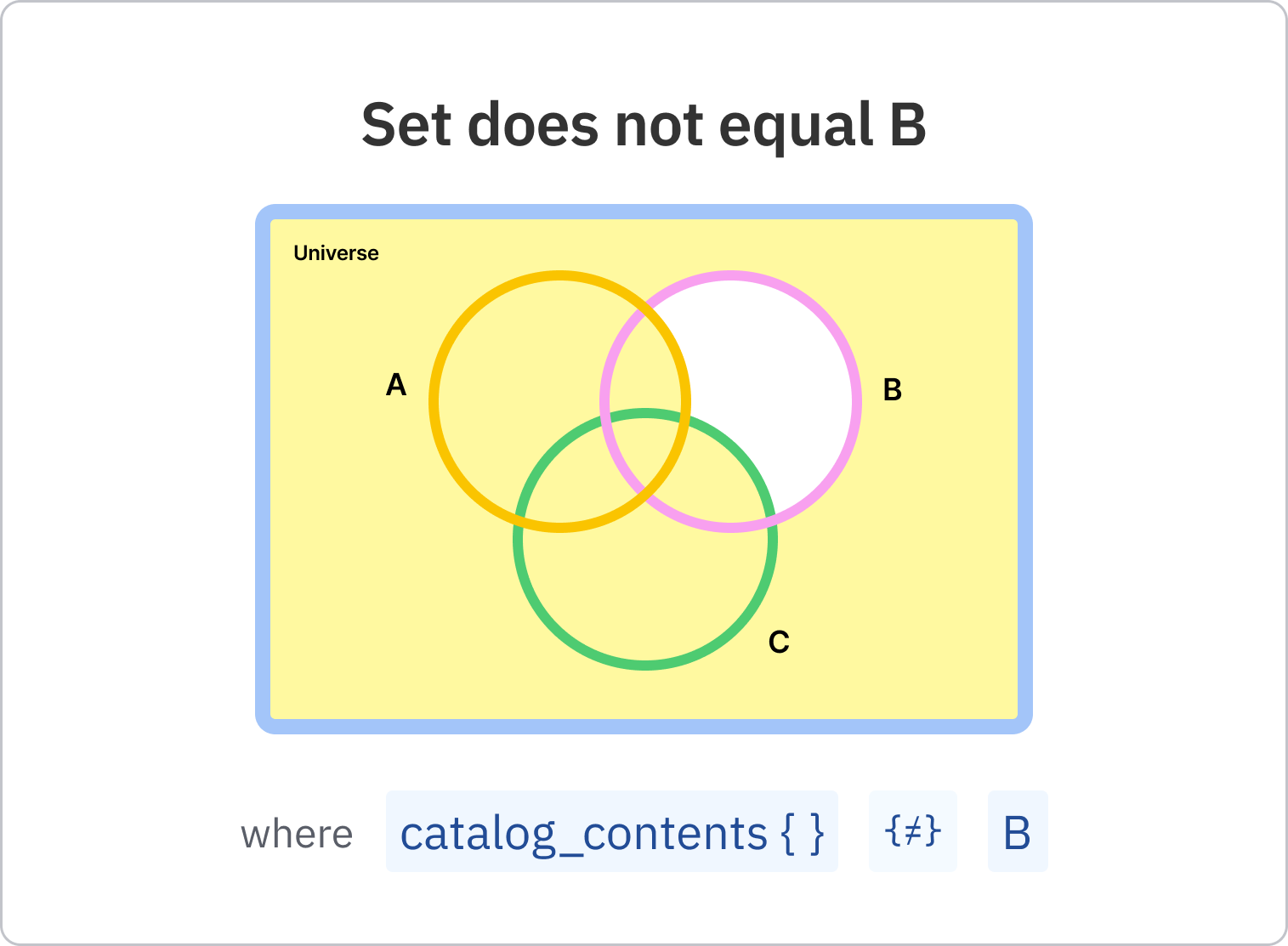Click the blue Universe rectangle border

(x=263, y=467)
